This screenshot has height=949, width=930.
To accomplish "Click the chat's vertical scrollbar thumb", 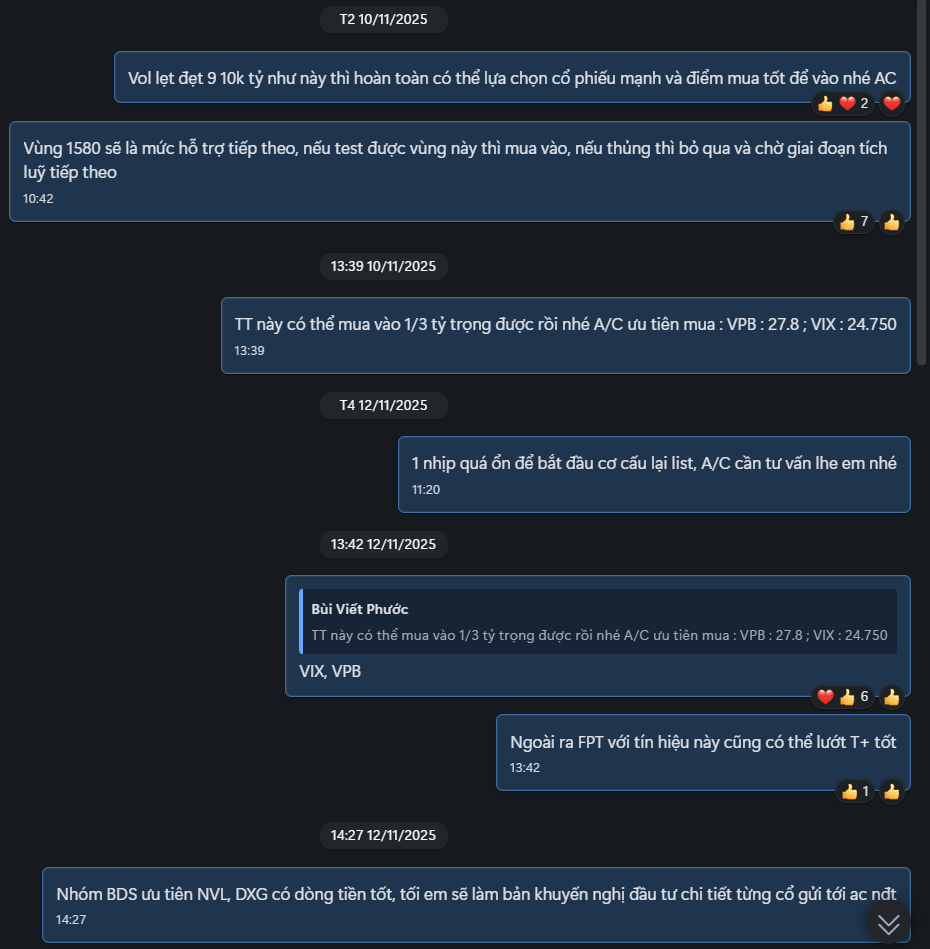I will (x=922, y=180).
